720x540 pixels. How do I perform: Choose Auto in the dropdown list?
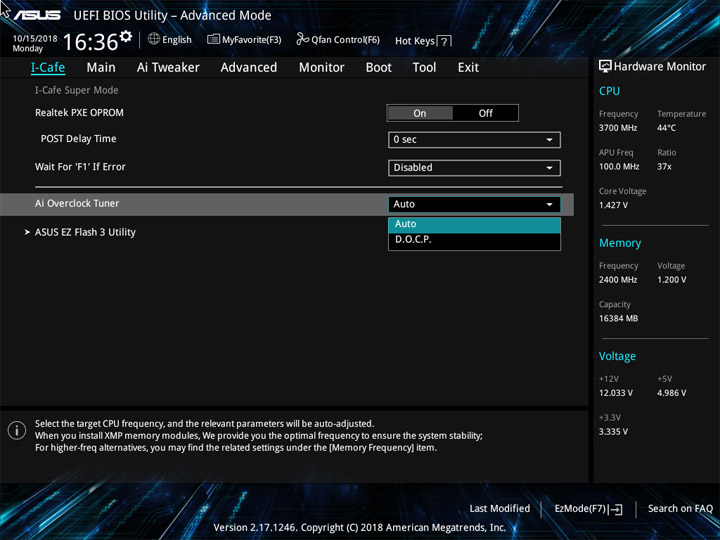pyautogui.click(x=474, y=224)
